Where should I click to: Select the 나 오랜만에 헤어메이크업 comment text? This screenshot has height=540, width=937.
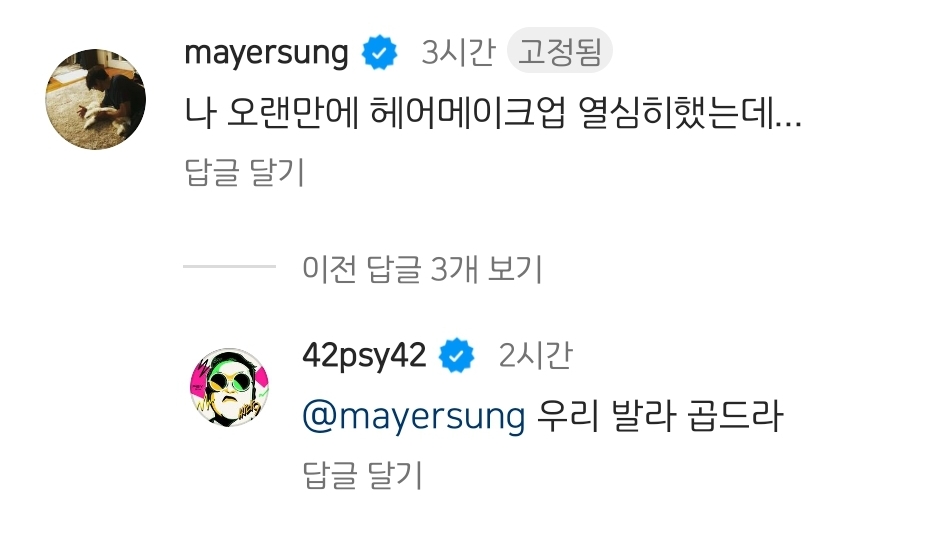coord(493,112)
